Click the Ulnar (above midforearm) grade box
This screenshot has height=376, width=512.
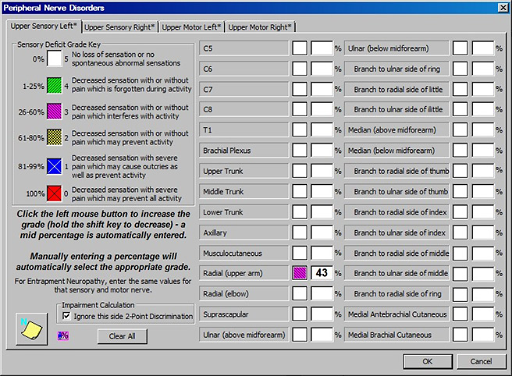coord(300,335)
